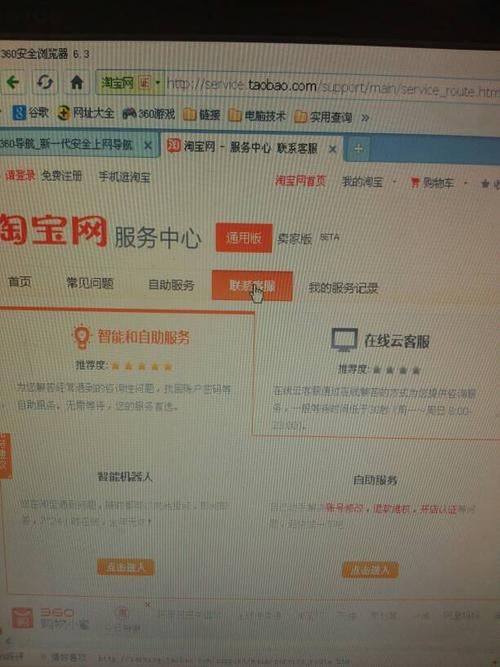Open the 淘宝网 site badge dropdown arrow
The height and width of the screenshot is (667, 500).
[x=157, y=82]
